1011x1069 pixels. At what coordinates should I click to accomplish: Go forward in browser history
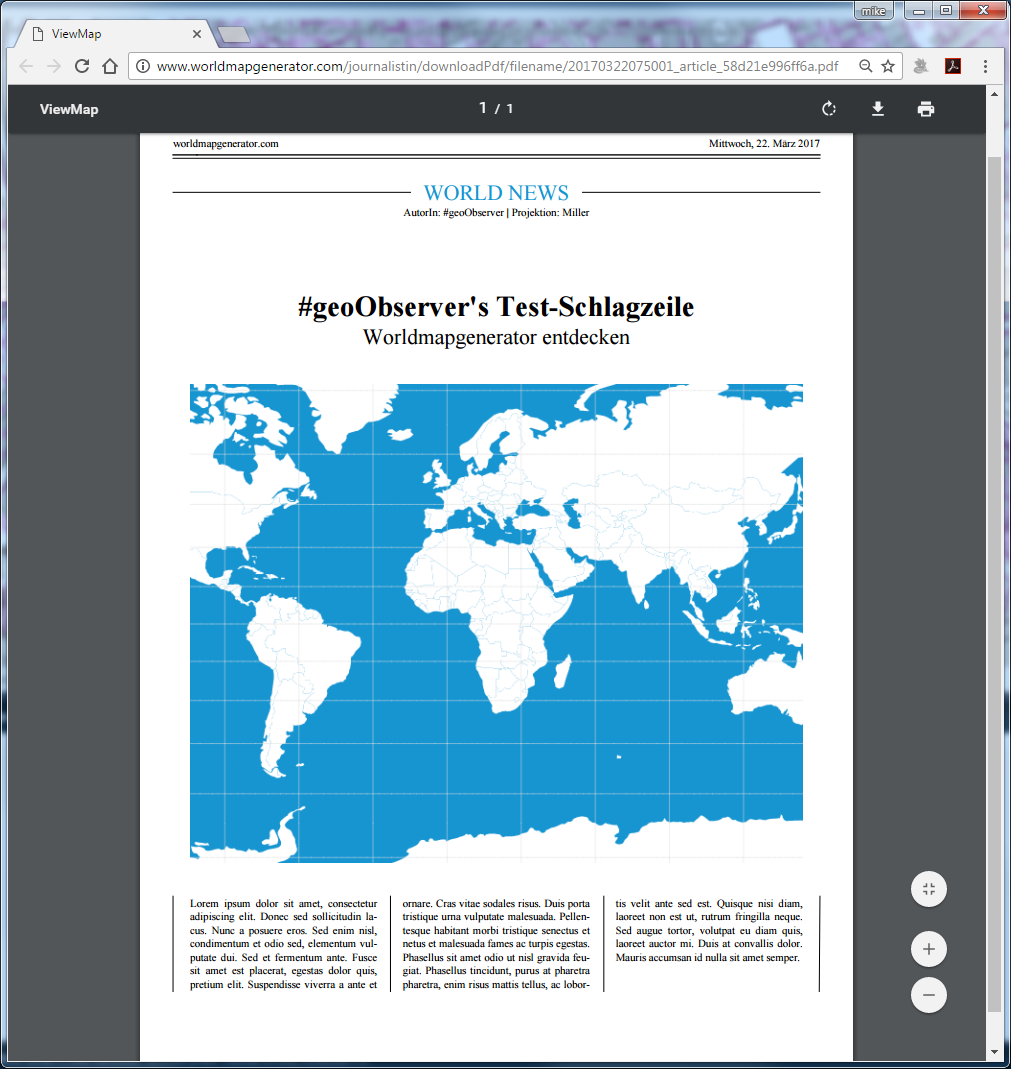[54, 66]
